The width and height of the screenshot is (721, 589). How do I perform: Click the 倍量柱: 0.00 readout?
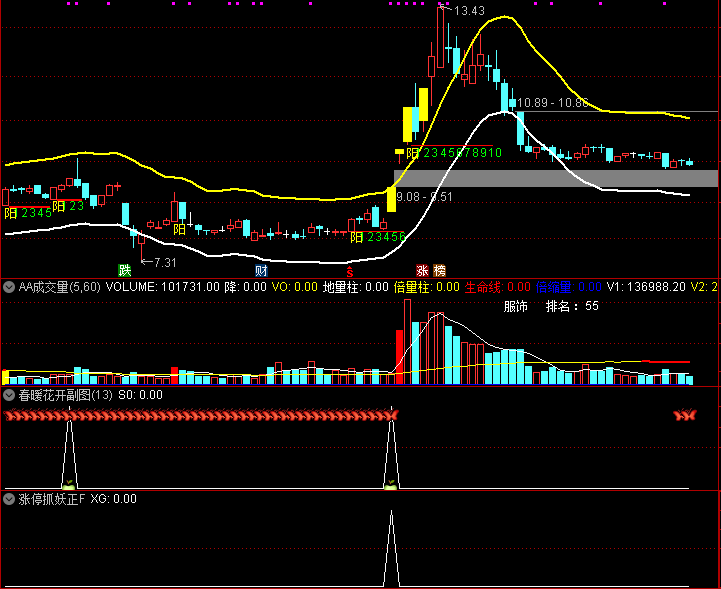(427, 287)
